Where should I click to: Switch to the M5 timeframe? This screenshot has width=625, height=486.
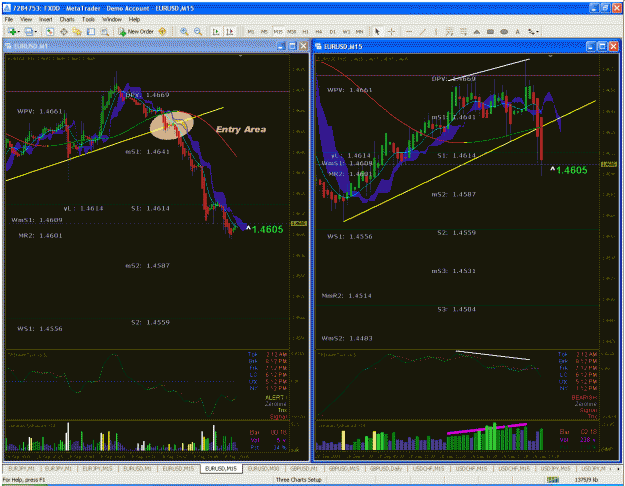click(264, 31)
